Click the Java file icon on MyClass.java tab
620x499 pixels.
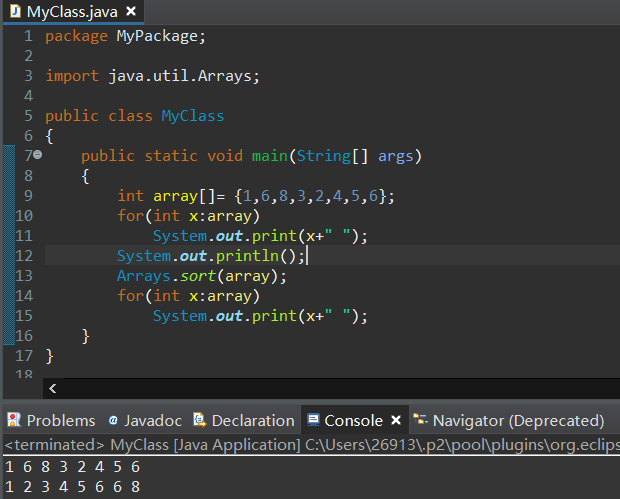click(x=15, y=11)
